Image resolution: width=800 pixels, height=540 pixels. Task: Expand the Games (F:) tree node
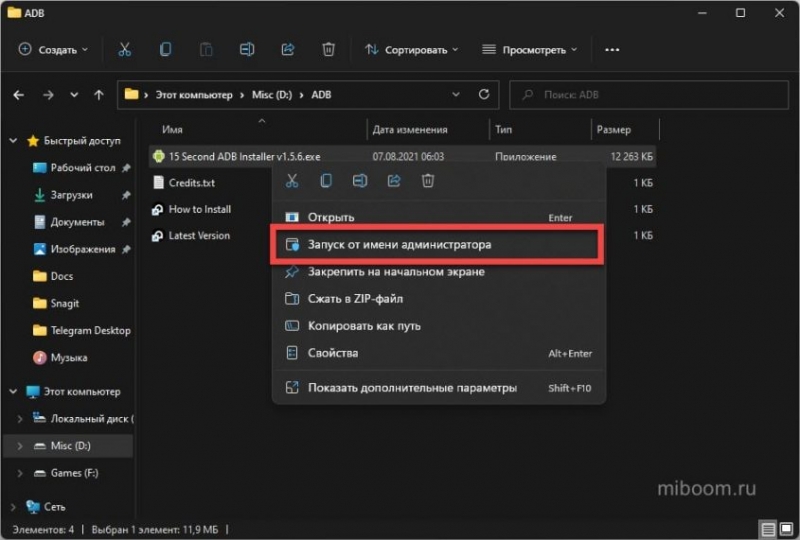pyautogui.click(x=19, y=473)
